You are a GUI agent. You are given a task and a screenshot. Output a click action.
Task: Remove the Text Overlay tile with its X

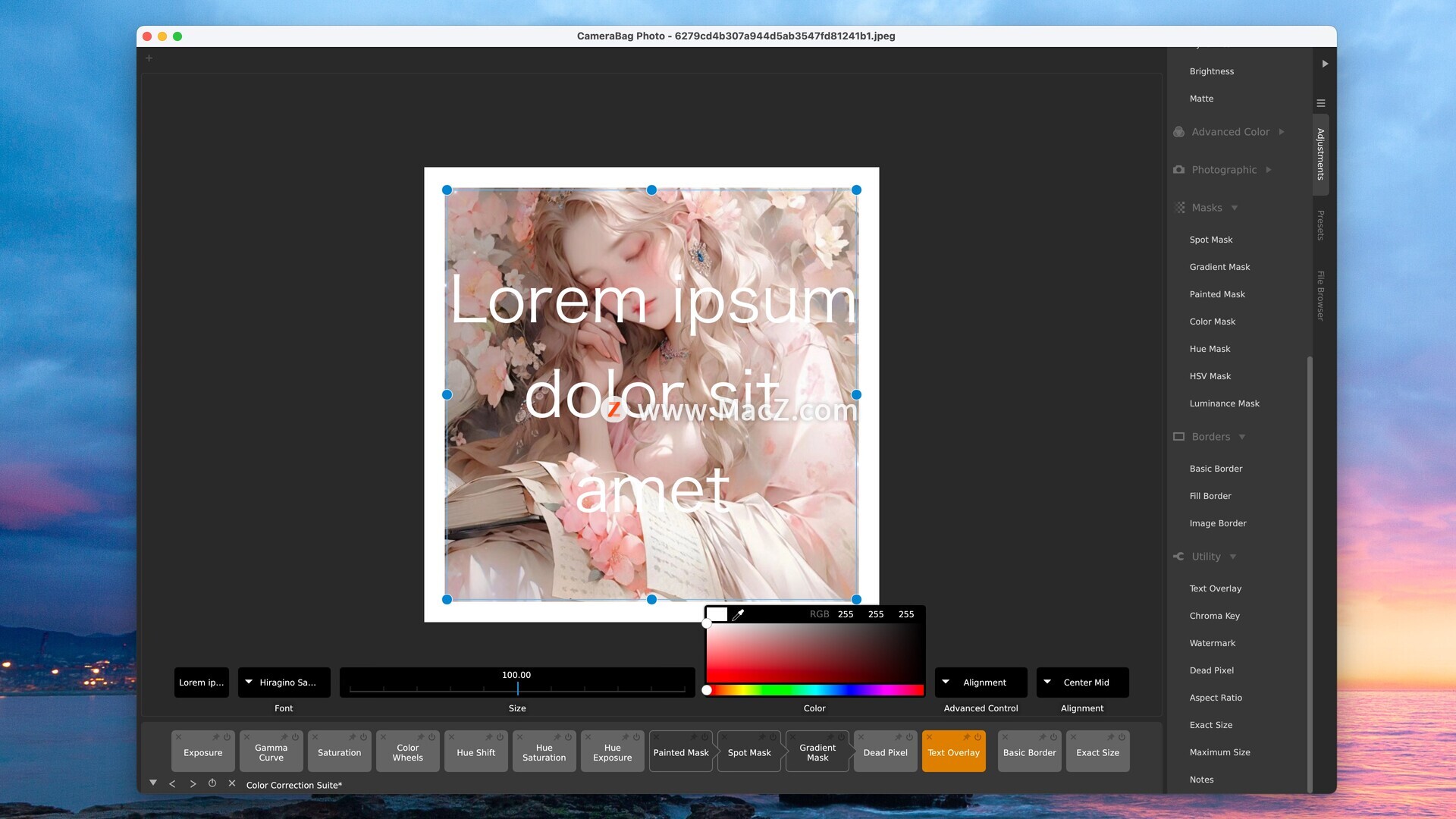(x=929, y=737)
